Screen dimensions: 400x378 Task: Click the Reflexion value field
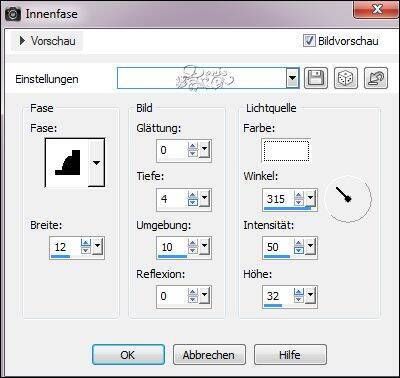[172, 296]
